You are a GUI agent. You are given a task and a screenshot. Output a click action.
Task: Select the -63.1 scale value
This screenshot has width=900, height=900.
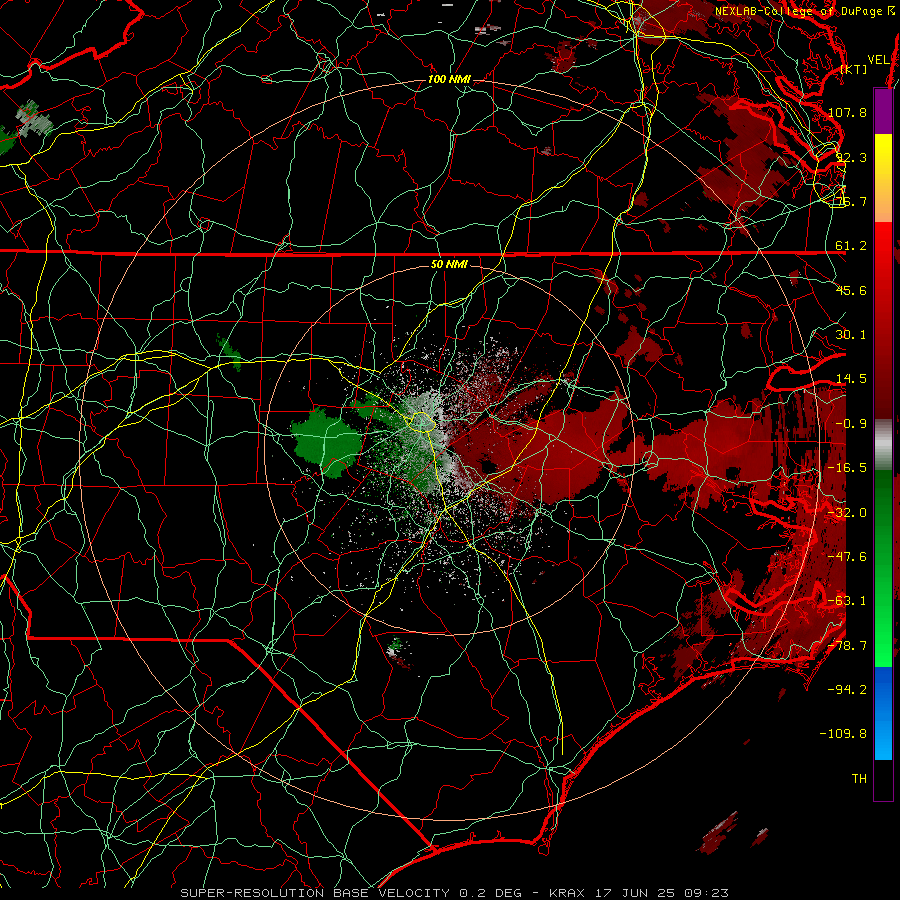tap(847, 601)
